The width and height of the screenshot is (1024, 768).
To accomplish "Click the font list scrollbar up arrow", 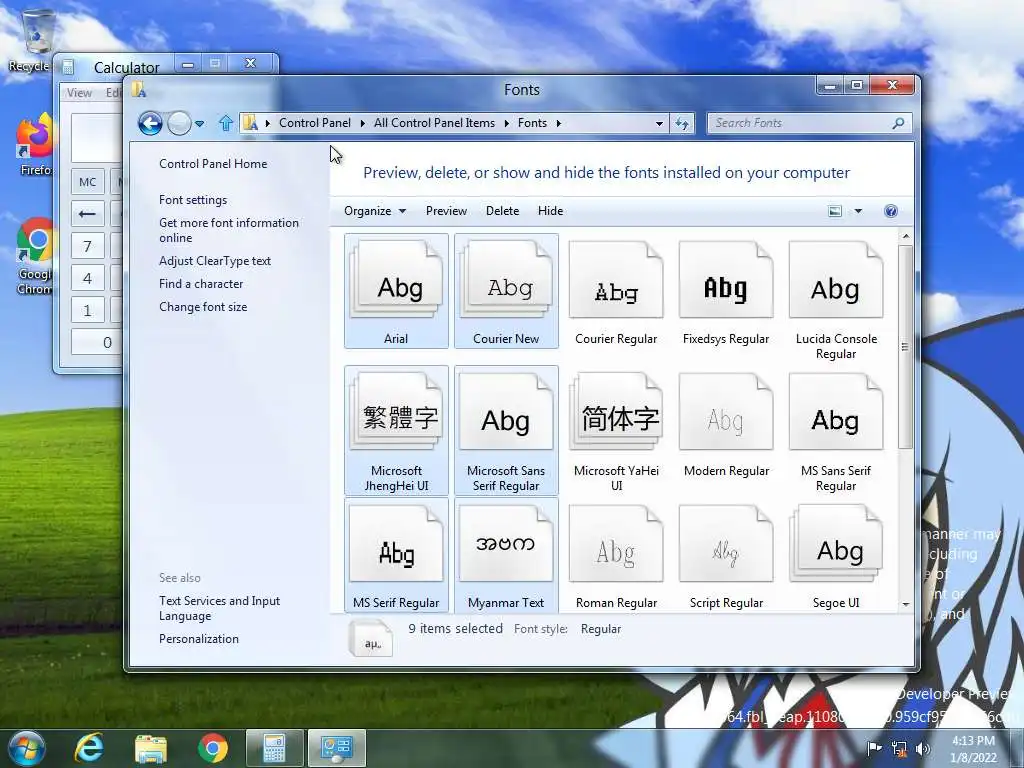I will point(906,236).
